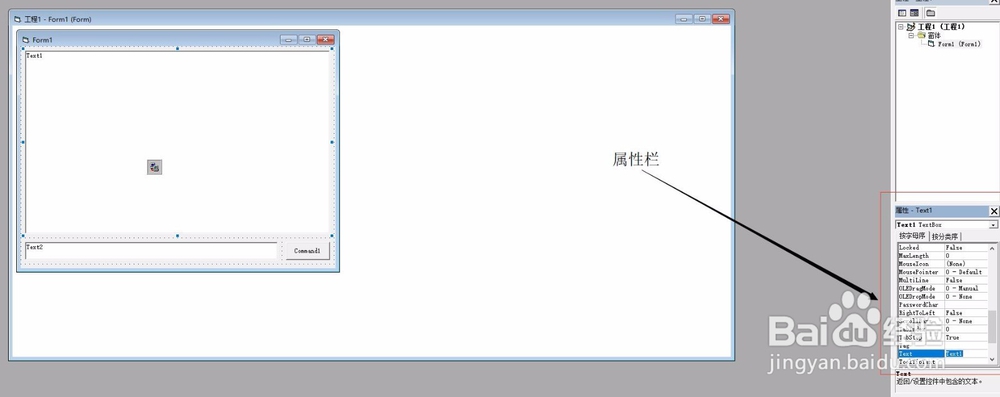
Task: Click the top-middle resize handle of Text1
Action: point(177,49)
